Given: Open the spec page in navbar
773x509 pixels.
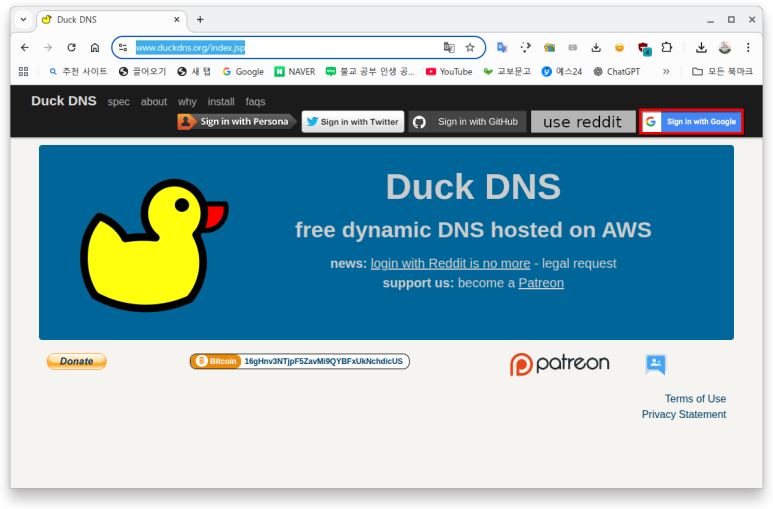Looking at the screenshot, I should click(118, 102).
